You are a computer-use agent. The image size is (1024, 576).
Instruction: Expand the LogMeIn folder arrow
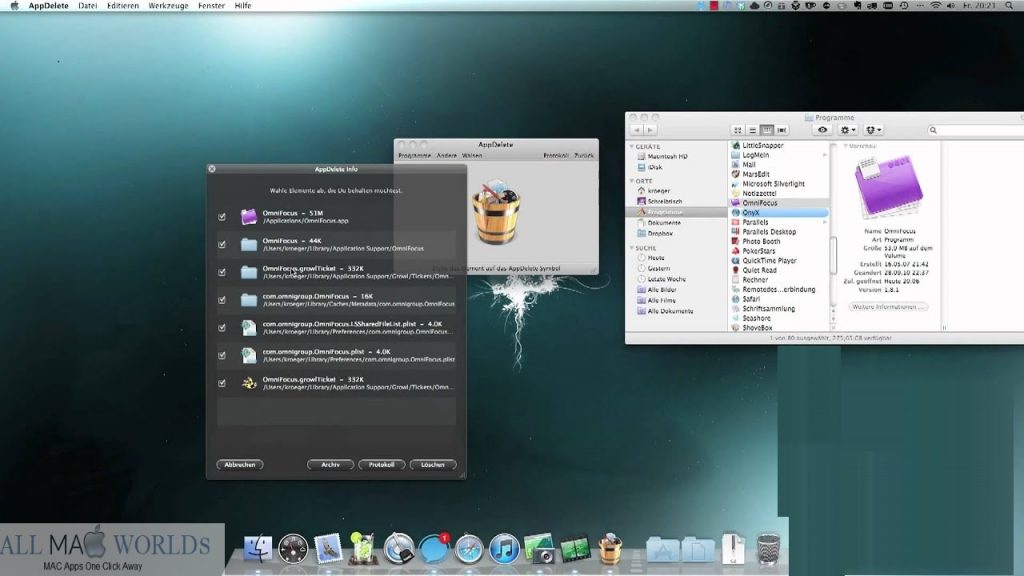(825, 155)
